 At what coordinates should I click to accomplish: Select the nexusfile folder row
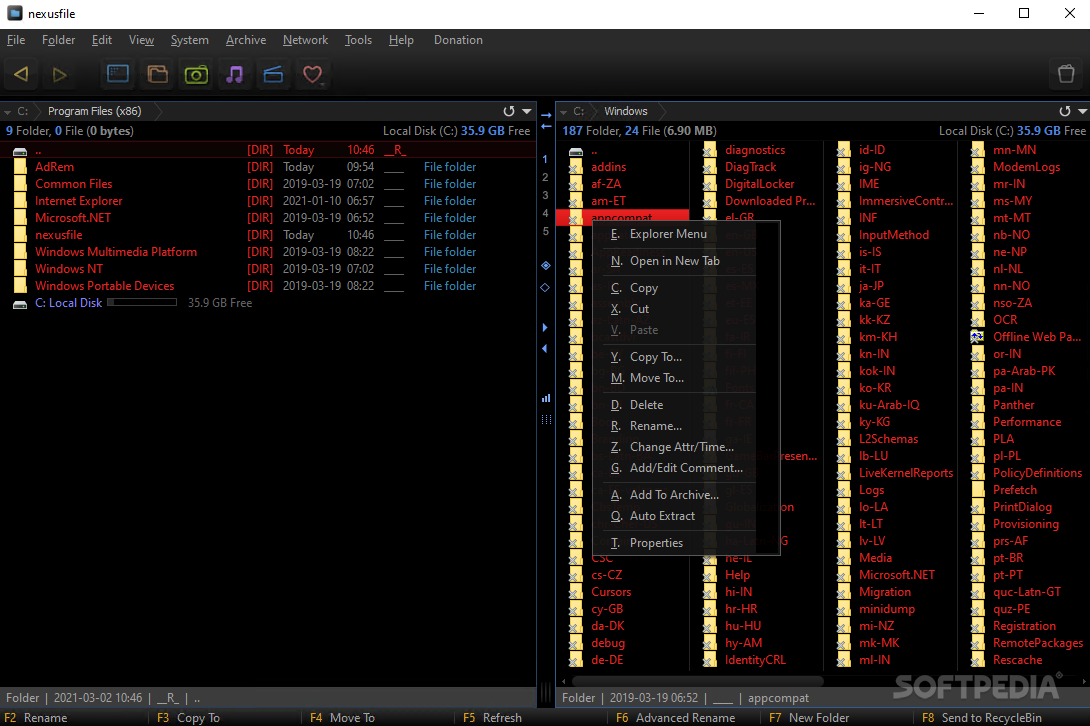(268, 235)
